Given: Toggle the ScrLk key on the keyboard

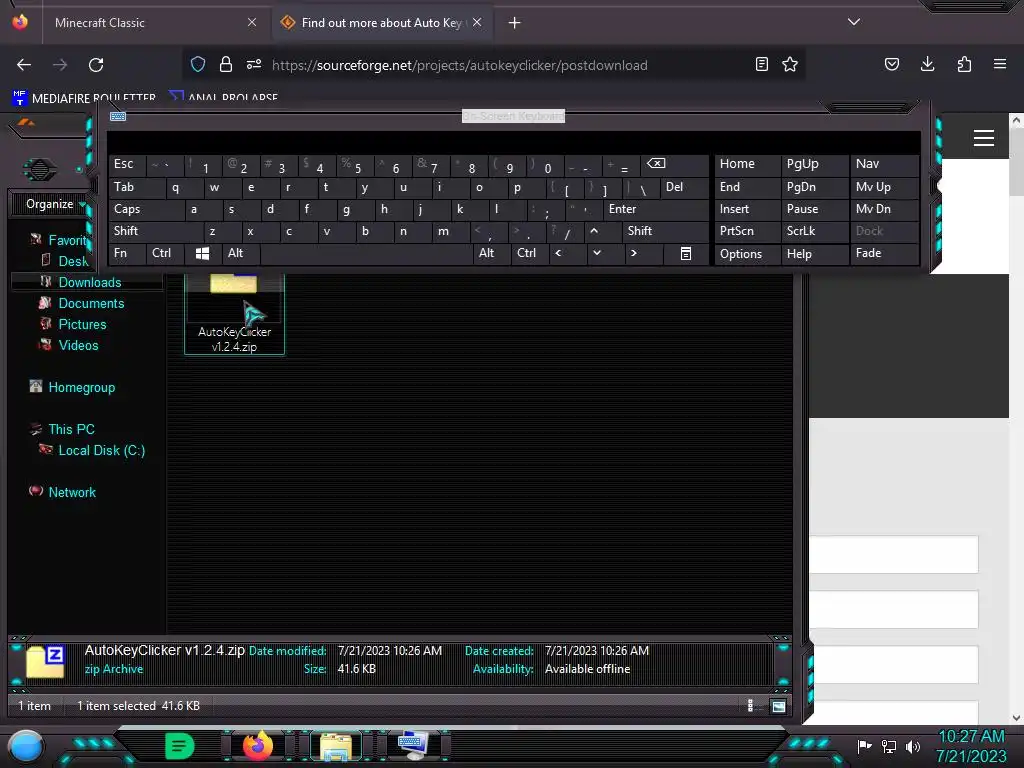Looking at the screenshot, I should tap(814, 231).
